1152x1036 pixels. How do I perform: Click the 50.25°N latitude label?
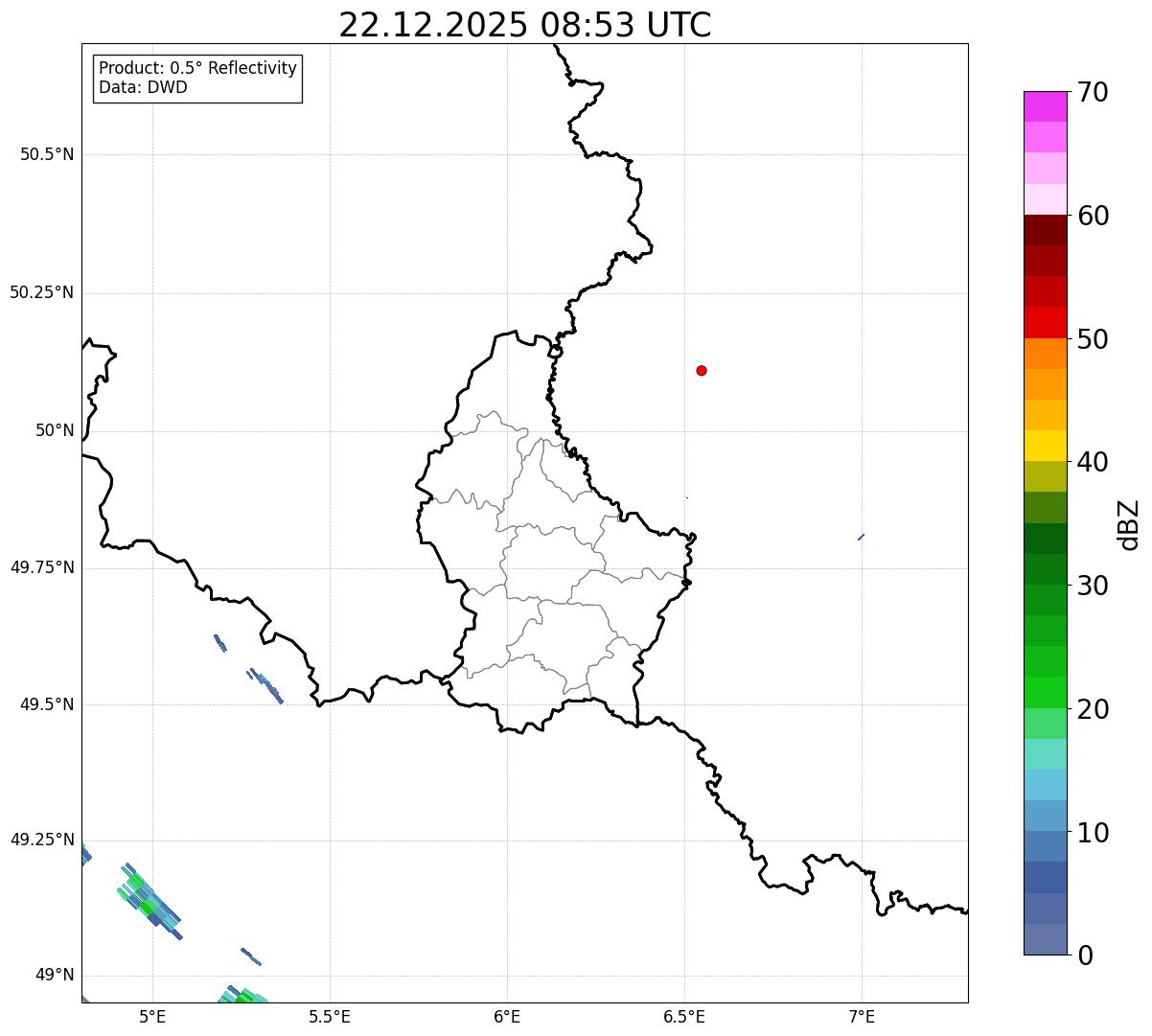41,292
